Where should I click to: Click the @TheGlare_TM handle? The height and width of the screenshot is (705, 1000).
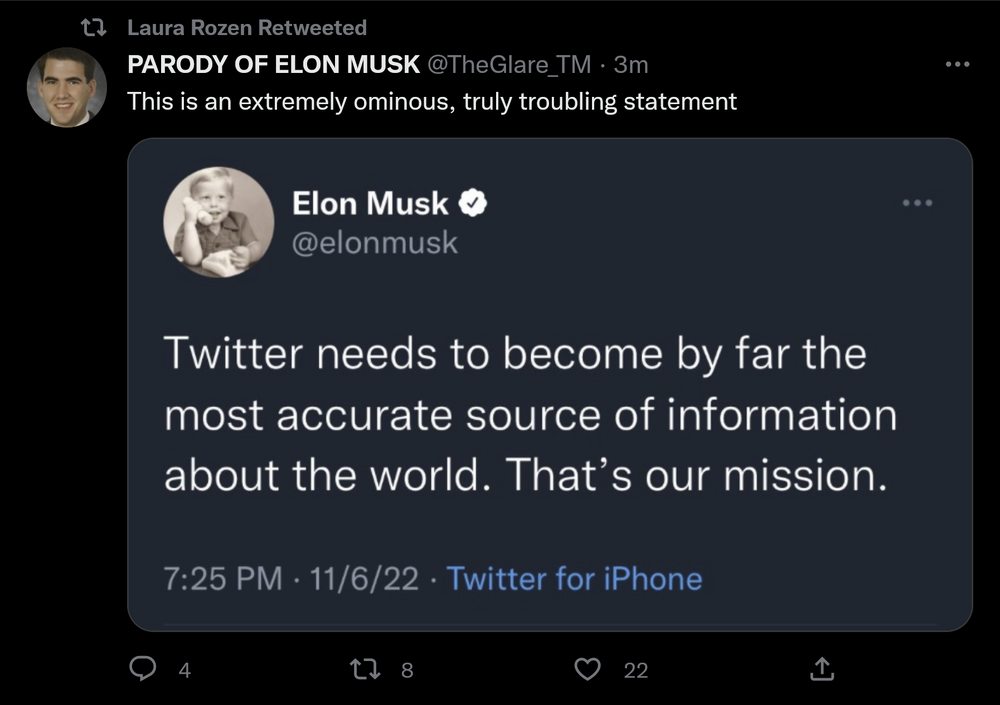(x=509, y=65)
